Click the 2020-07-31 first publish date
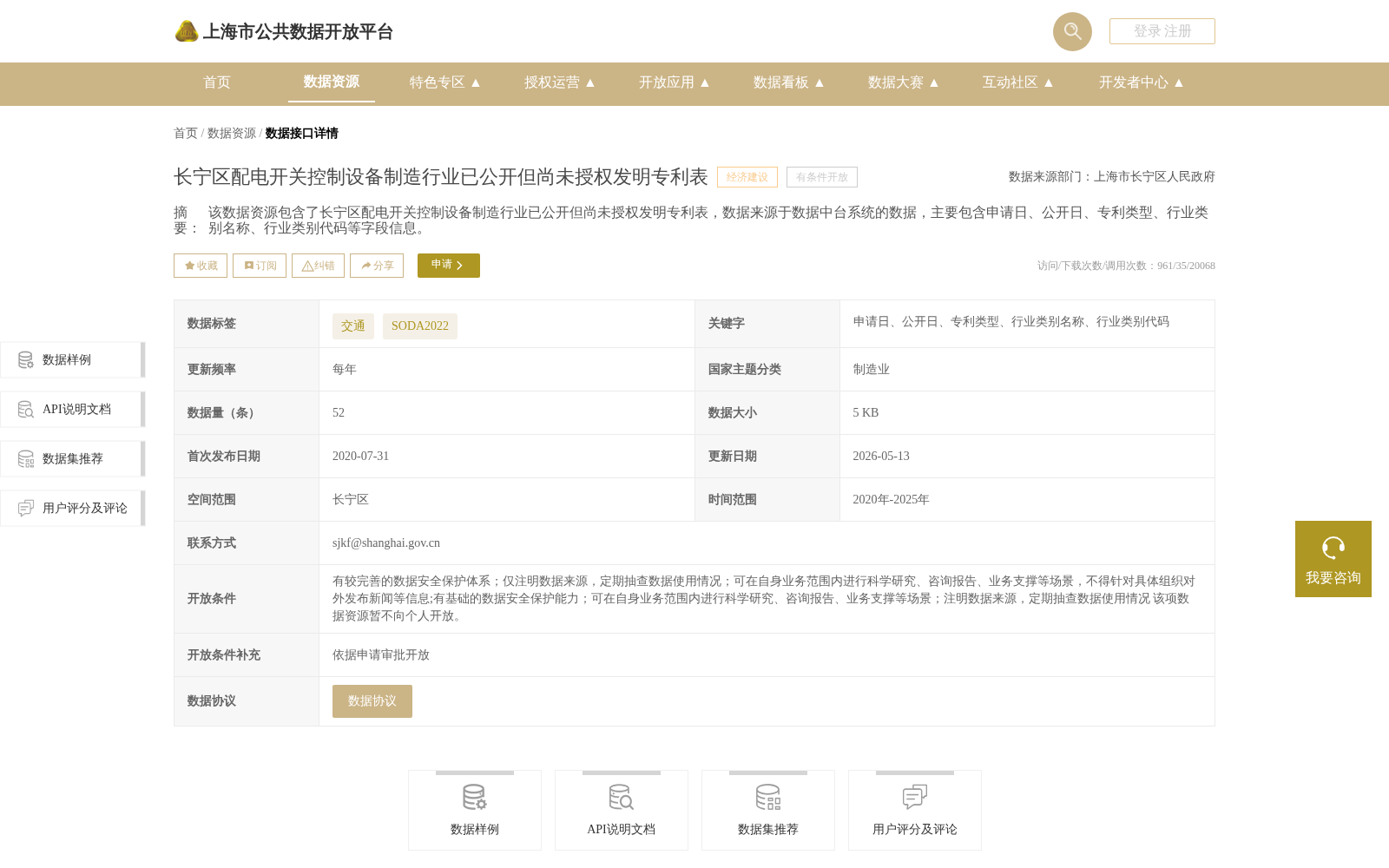Viewport: 1389px width, 868px height. [x=360, y=457]
